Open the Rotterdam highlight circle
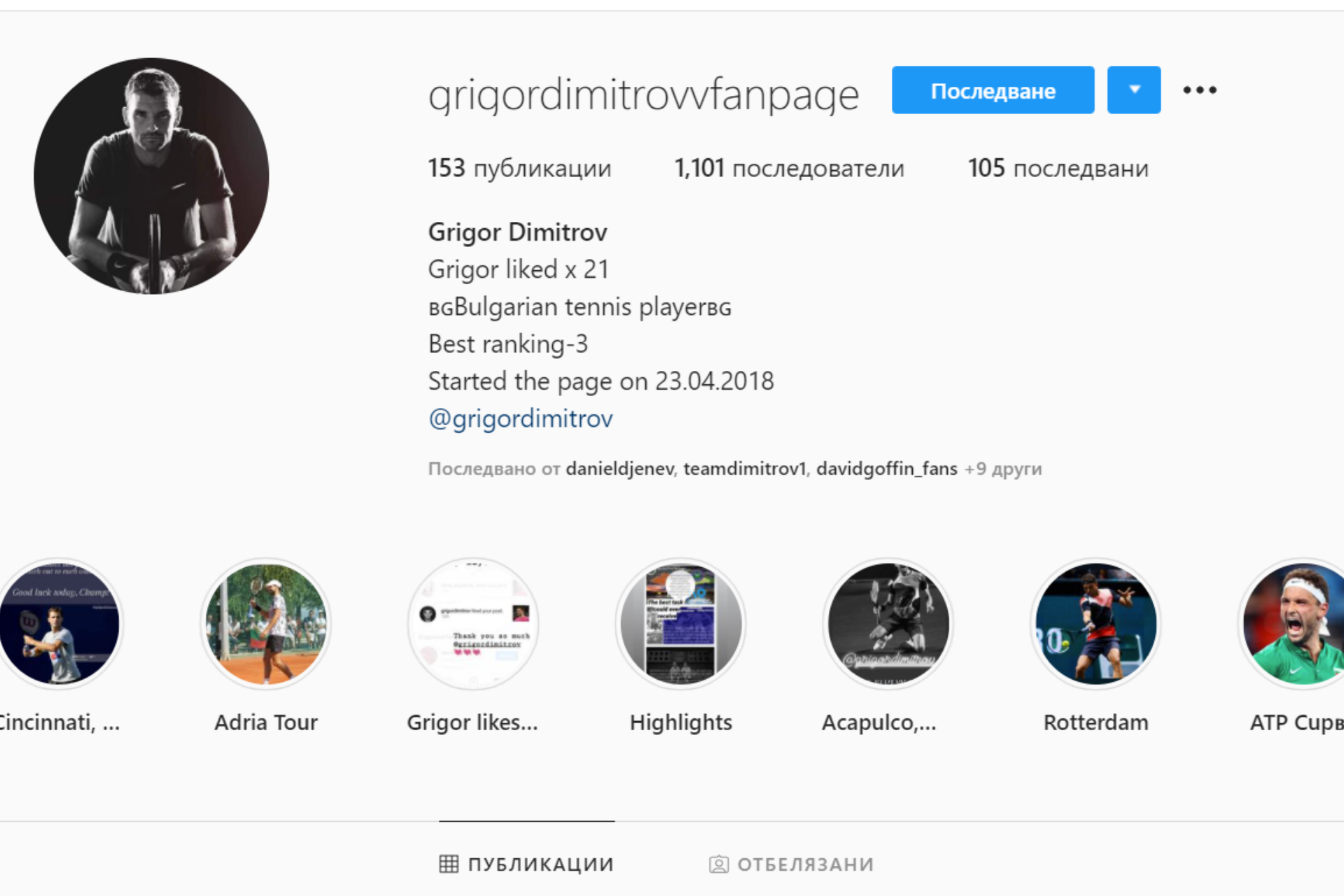 point(1095,624)
